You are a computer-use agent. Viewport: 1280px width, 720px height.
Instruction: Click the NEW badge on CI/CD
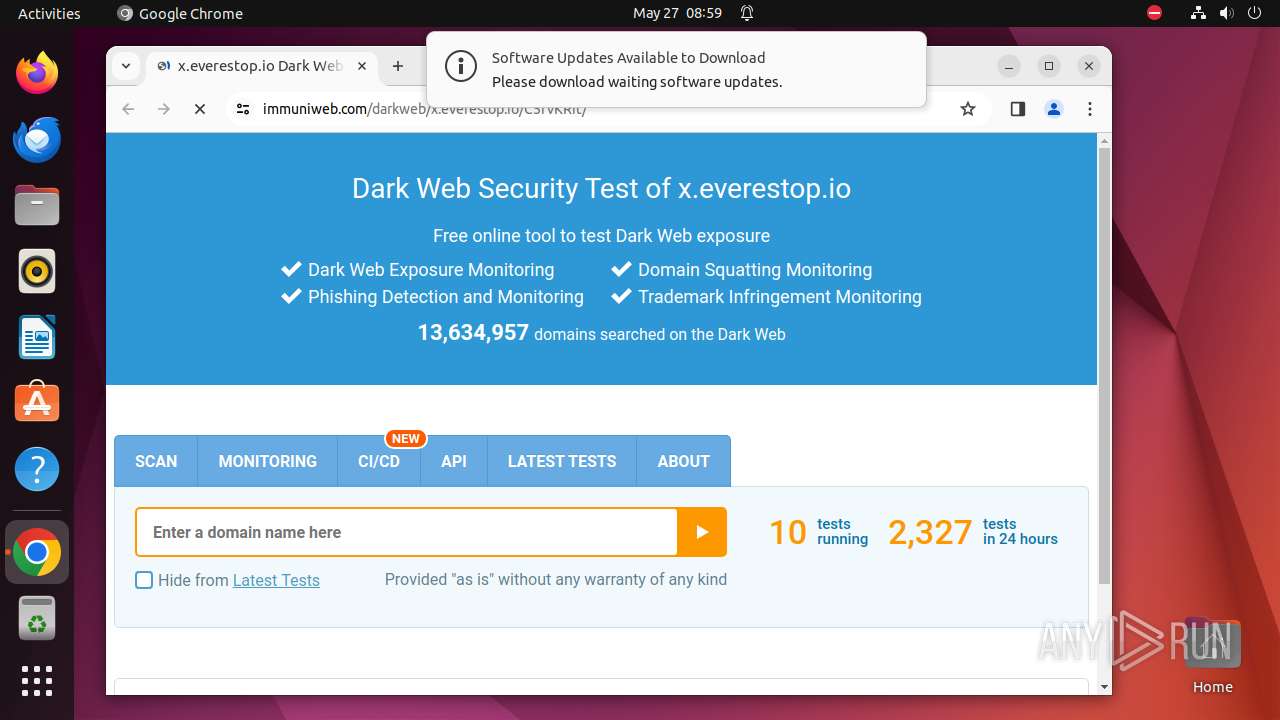click(x=406, y=438)
